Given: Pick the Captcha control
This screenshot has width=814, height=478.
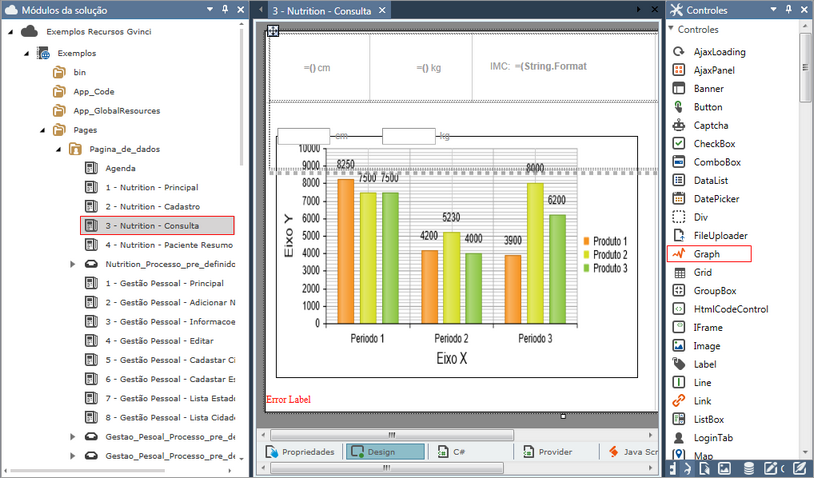Looking at the screenshot, I should (700, 126).
